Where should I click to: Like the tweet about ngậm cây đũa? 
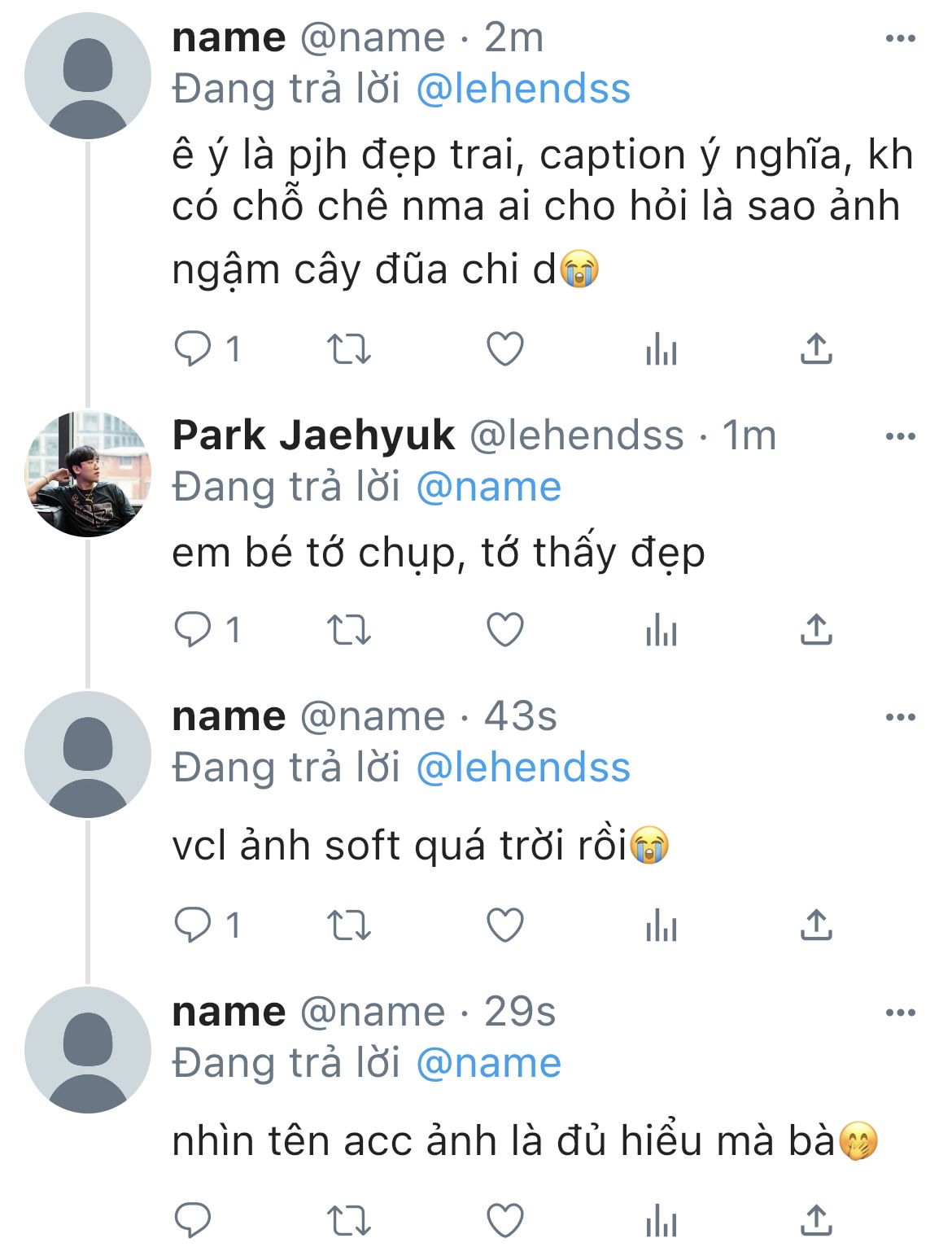[504, 349]
